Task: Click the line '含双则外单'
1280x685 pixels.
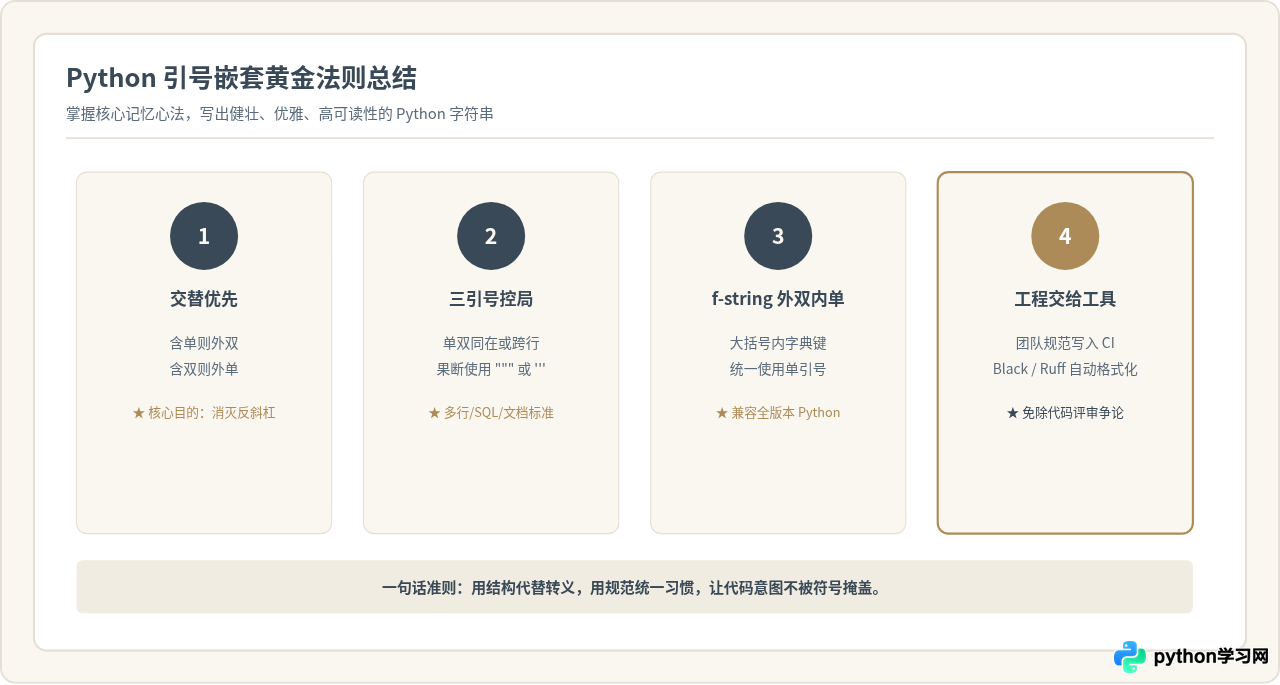Action: click(204, 369)
